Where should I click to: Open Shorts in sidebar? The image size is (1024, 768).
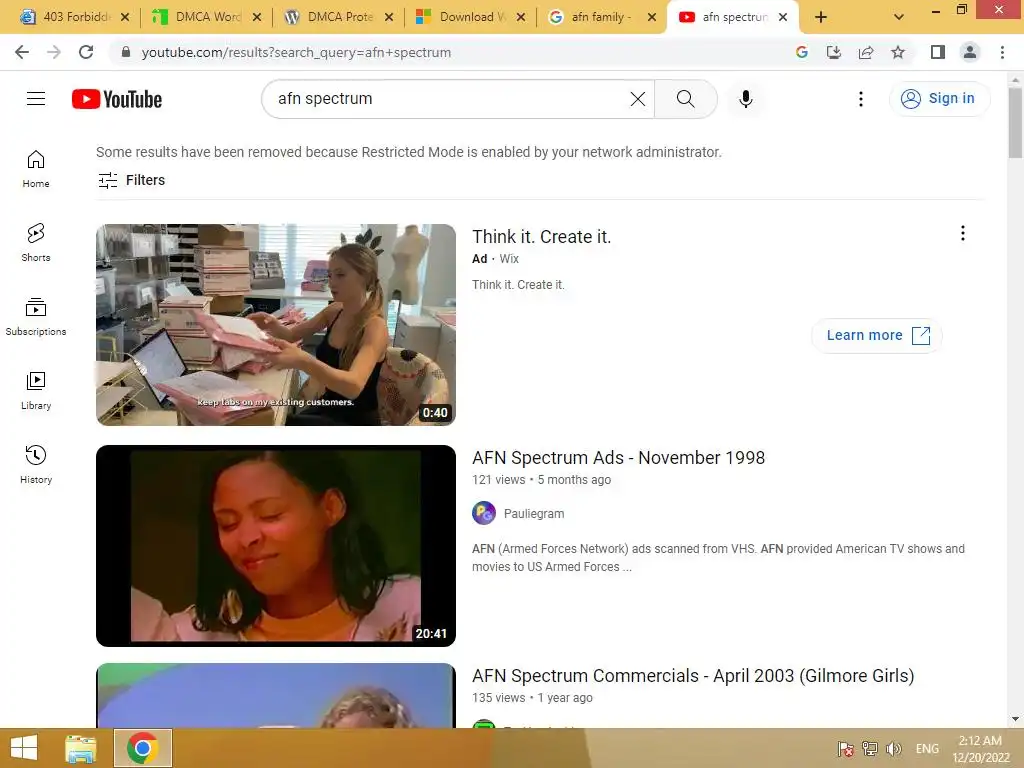pos(36,243)
